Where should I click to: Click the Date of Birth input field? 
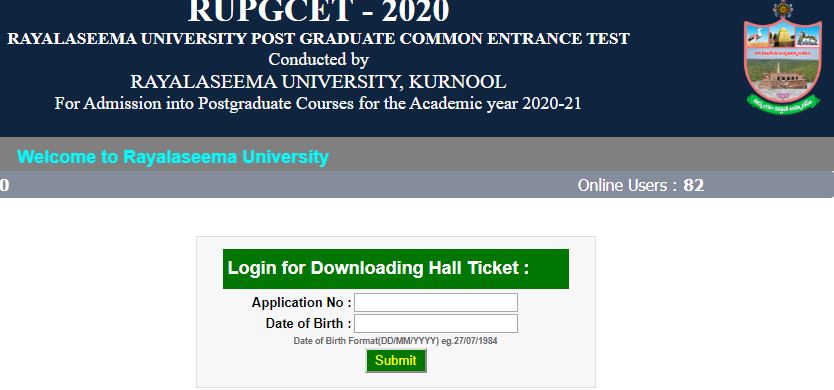coord(436,323)
